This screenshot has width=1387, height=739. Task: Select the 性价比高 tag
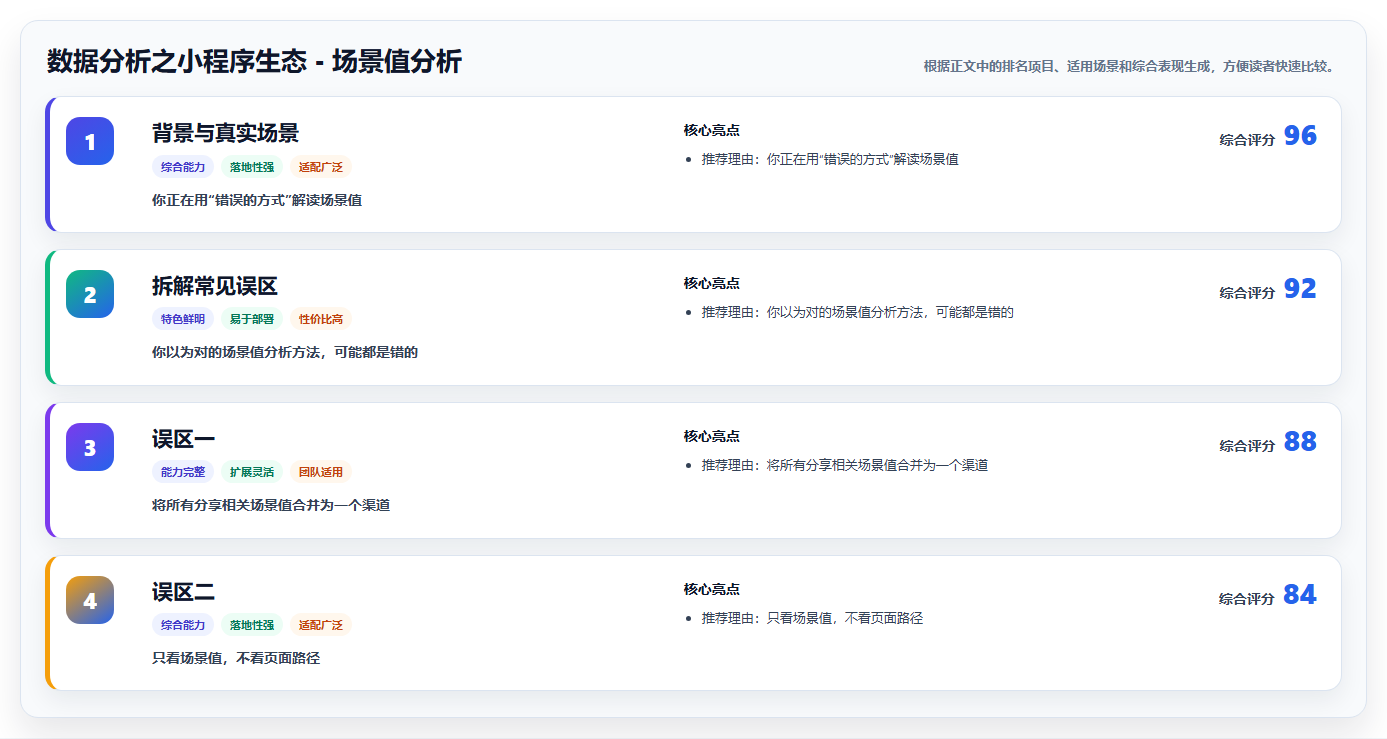tap(321, 319)
